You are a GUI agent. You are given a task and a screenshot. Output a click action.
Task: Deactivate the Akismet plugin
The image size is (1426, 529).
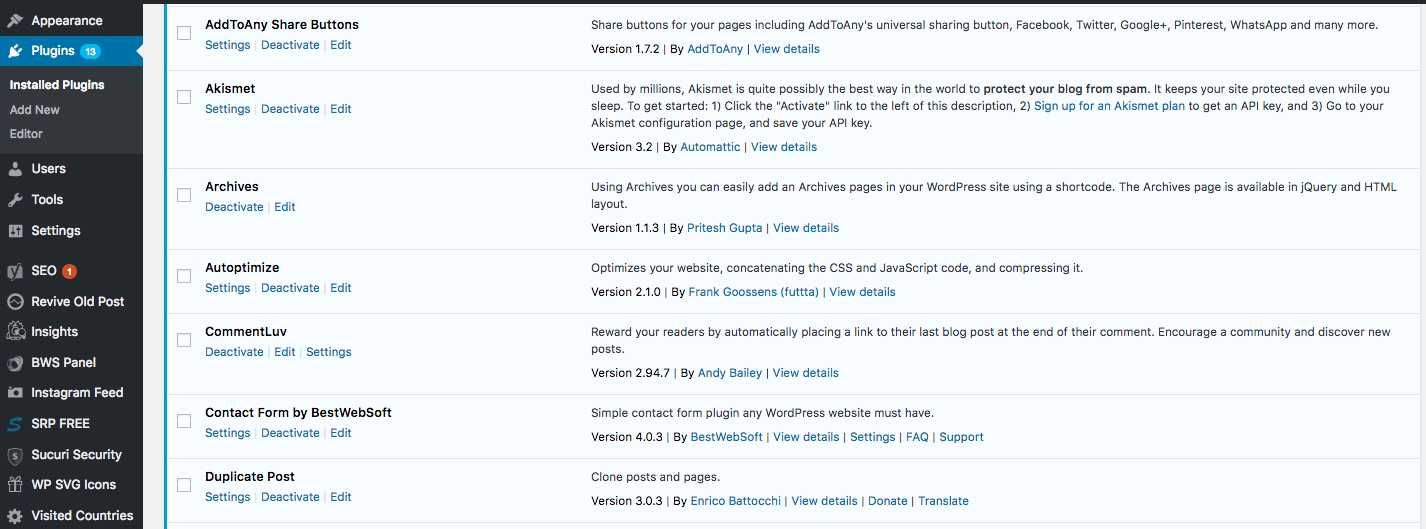click(x=290, y=109)
